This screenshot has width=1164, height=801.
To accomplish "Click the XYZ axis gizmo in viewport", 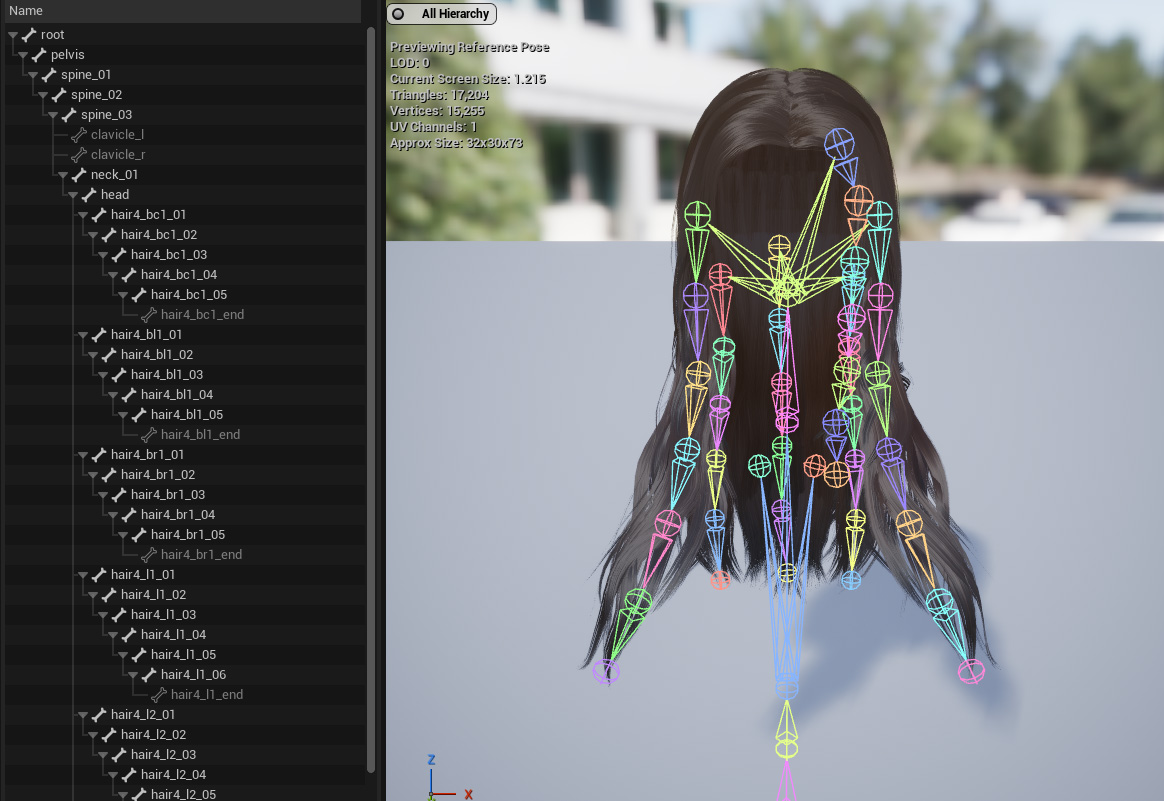I will (x=449, y=779).
